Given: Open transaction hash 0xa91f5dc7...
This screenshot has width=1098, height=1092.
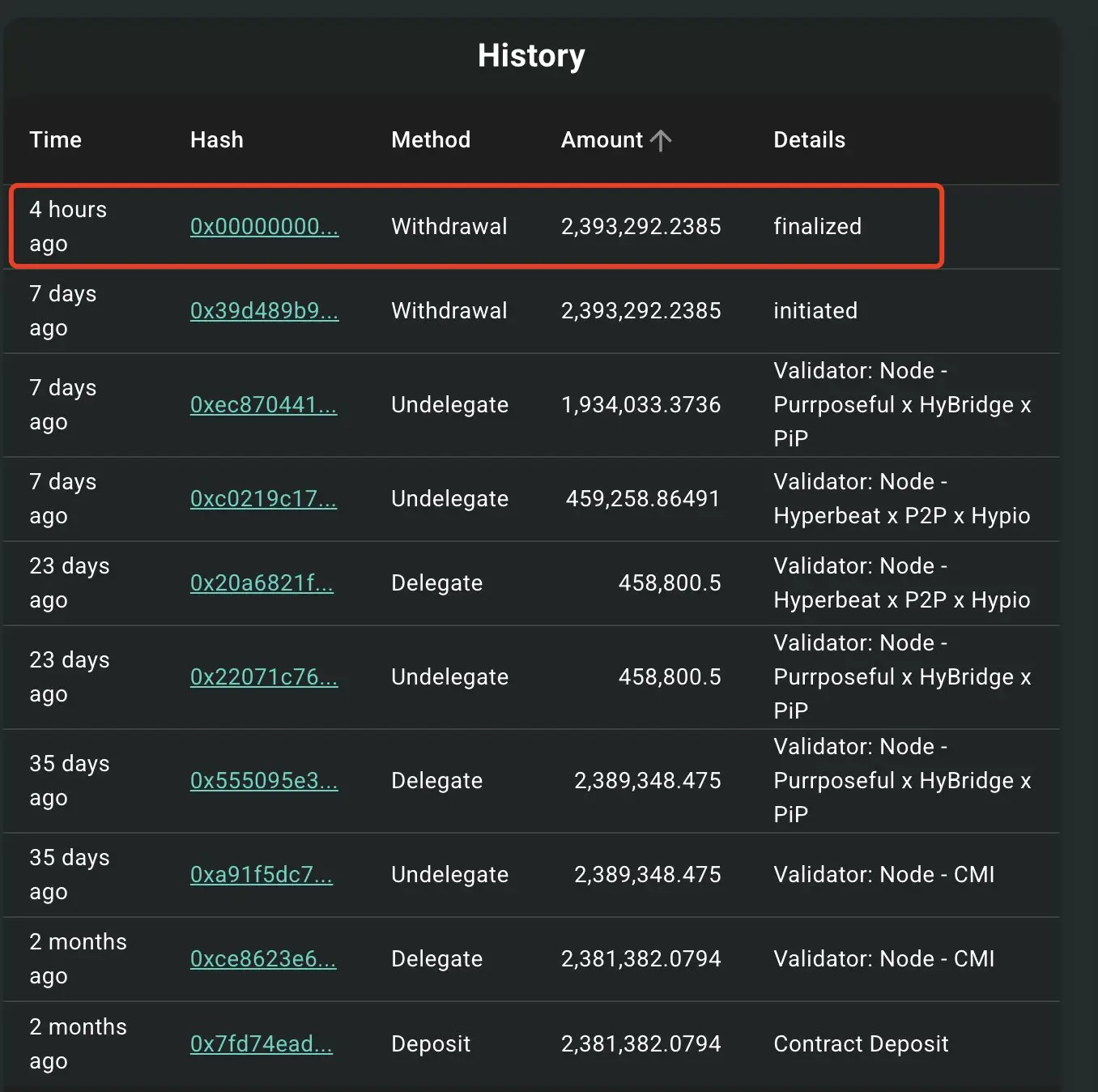Looking at the screenshot, I should click(261, 875).
